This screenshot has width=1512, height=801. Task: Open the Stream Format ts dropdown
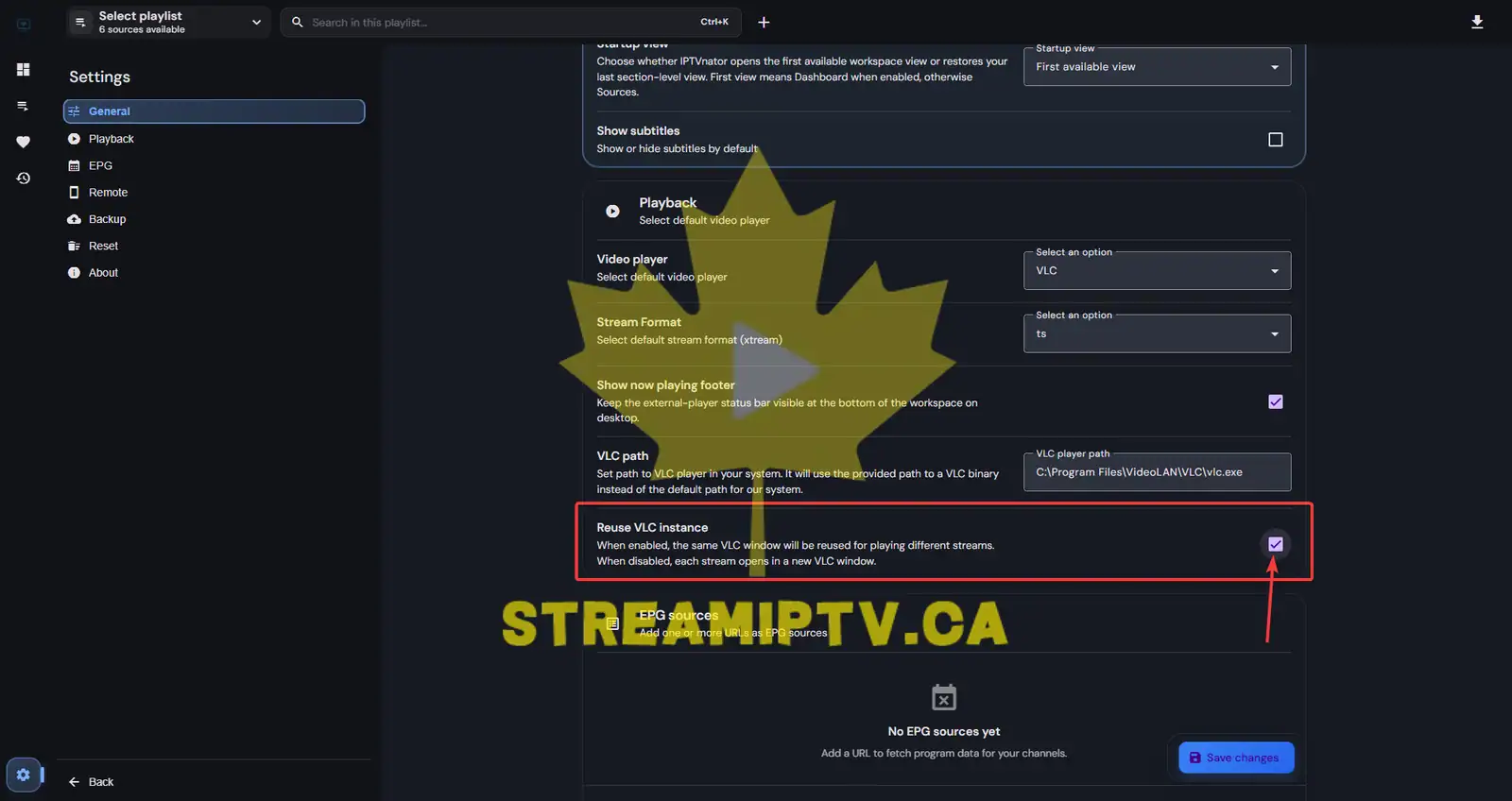[1157, 333]
